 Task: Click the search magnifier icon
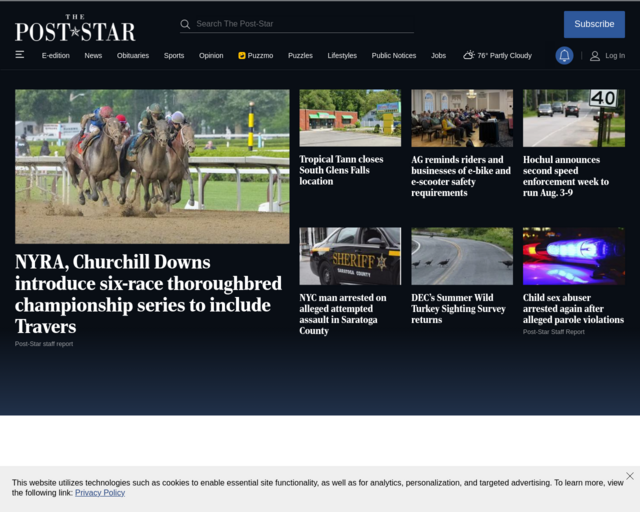(x=185, y=24)
